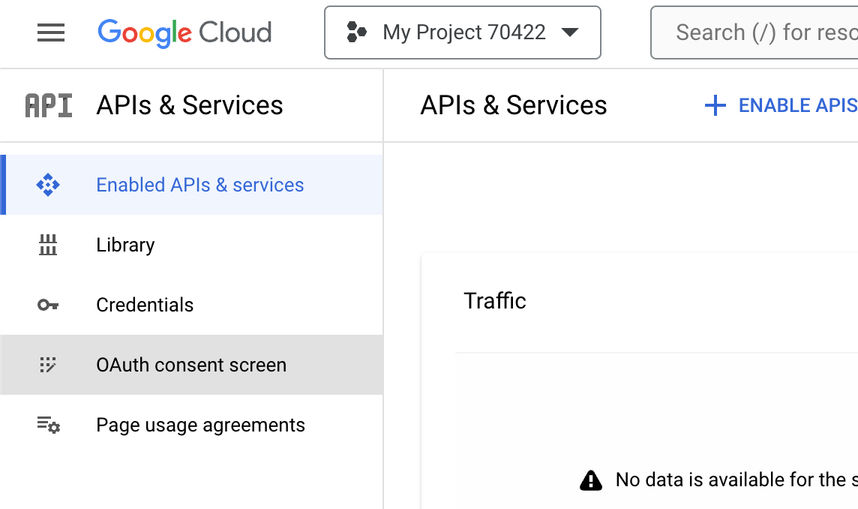Expand the My Project 70422 dropdown arrow

click(x=570, y=32)
